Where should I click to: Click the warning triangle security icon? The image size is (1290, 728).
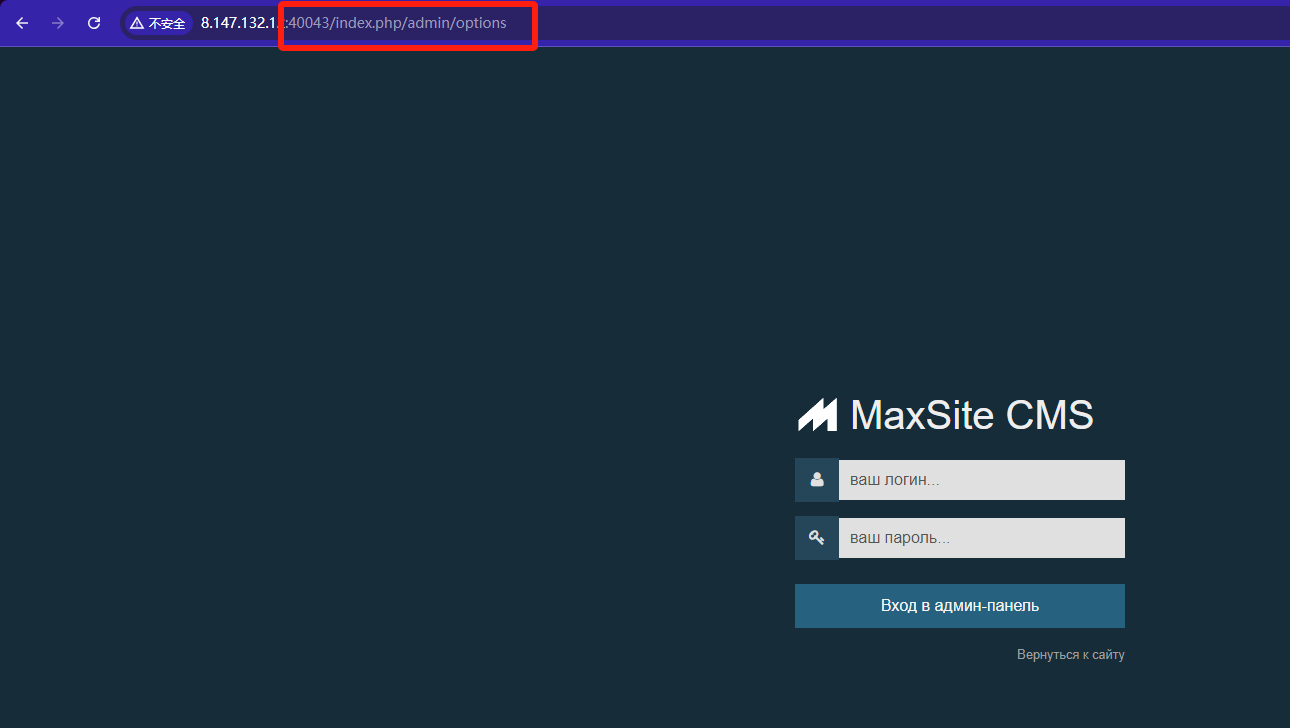(137, 23)
